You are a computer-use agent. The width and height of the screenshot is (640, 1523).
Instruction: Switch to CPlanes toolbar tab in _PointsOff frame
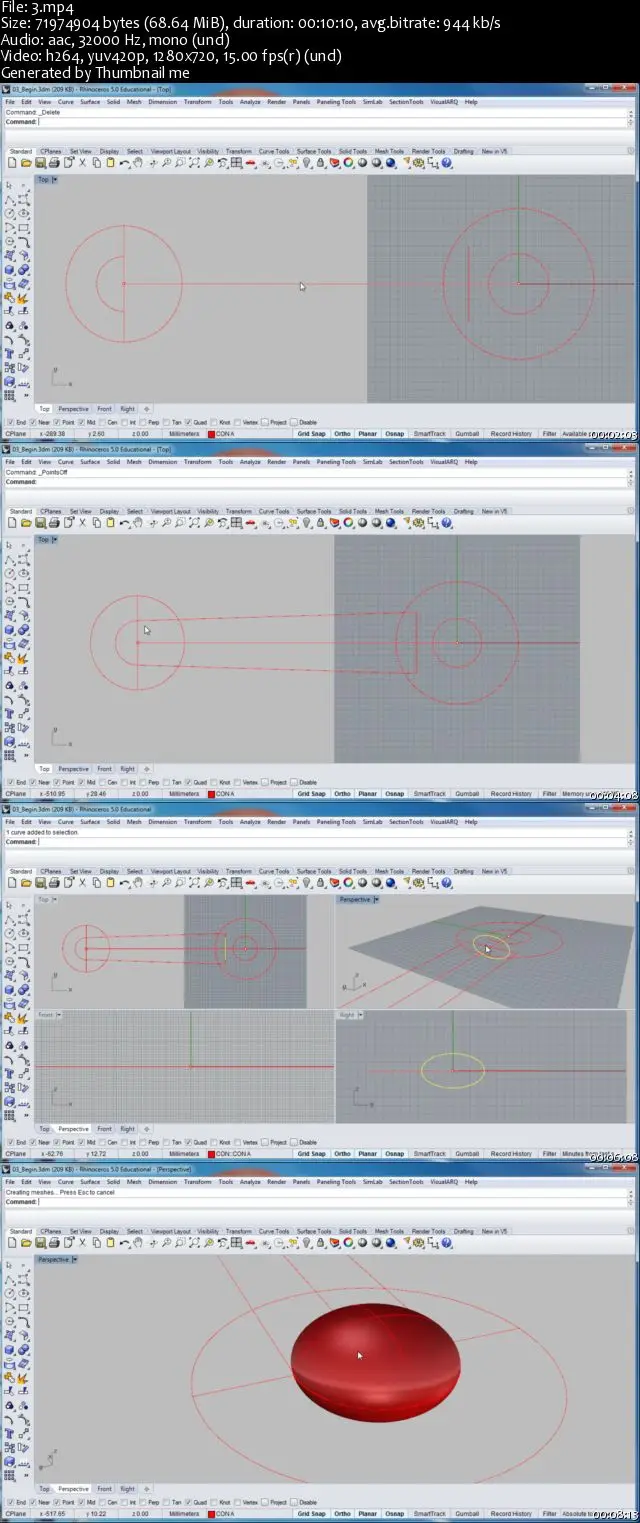[50, 511]
